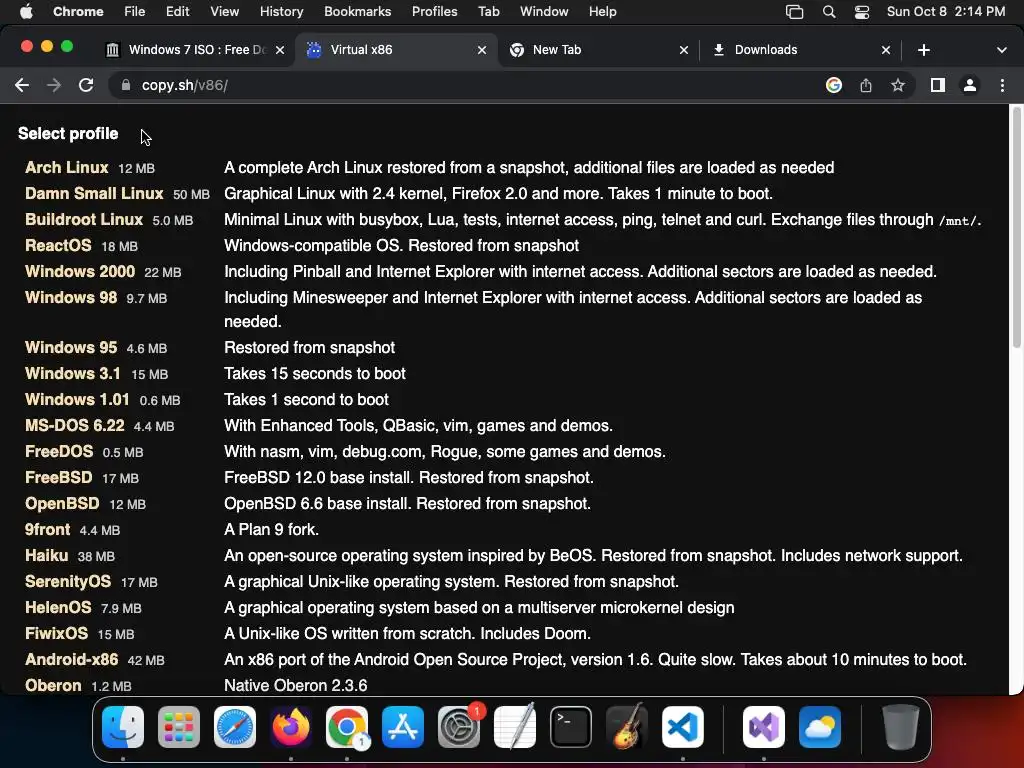Click the Chrome icon in Dock
Screen dimensions: 1024x768
point(347,727)
